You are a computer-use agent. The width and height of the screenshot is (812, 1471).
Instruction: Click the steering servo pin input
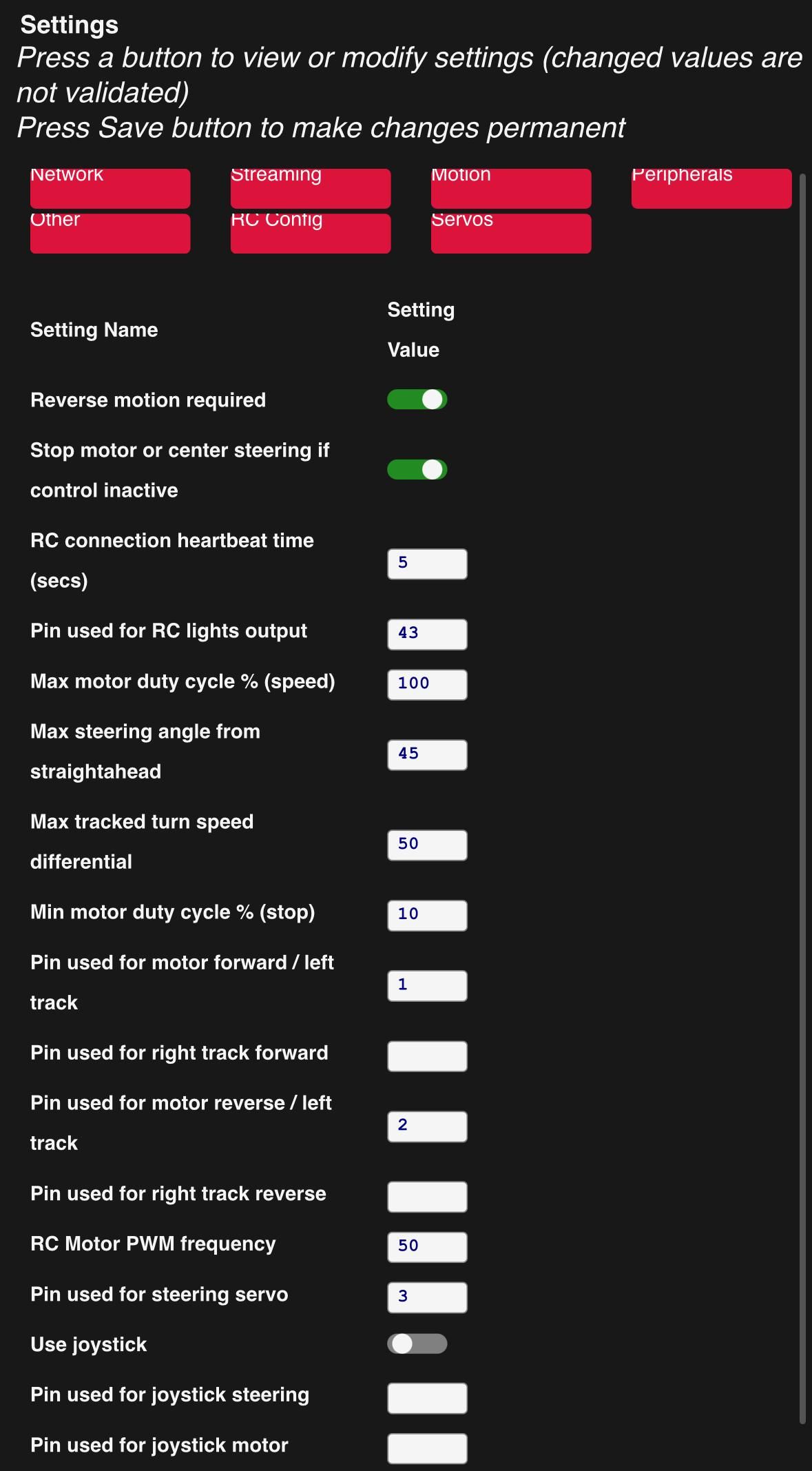427,1297
